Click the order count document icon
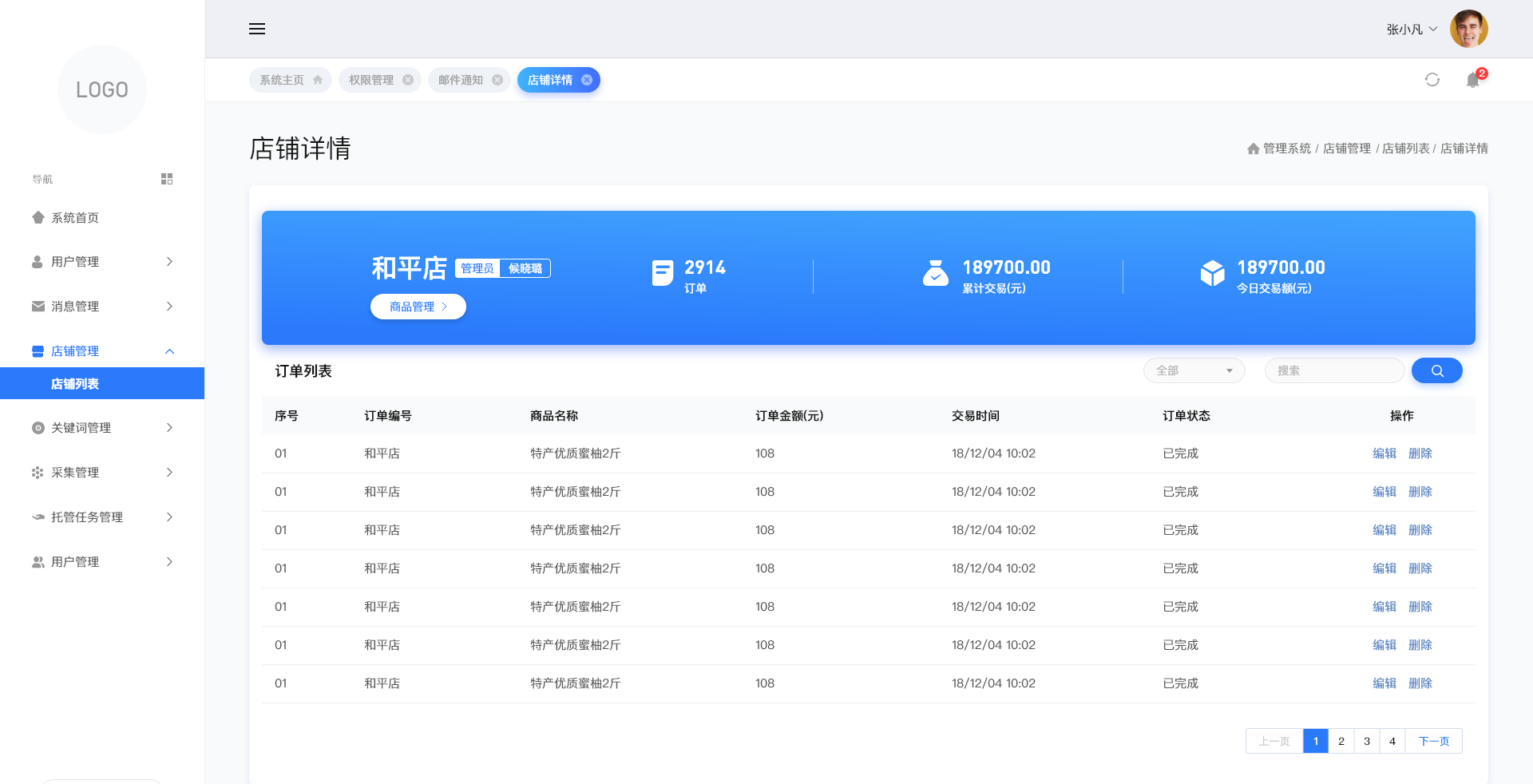Viewport: 1533px width, 784px height. tap(663, 273)
